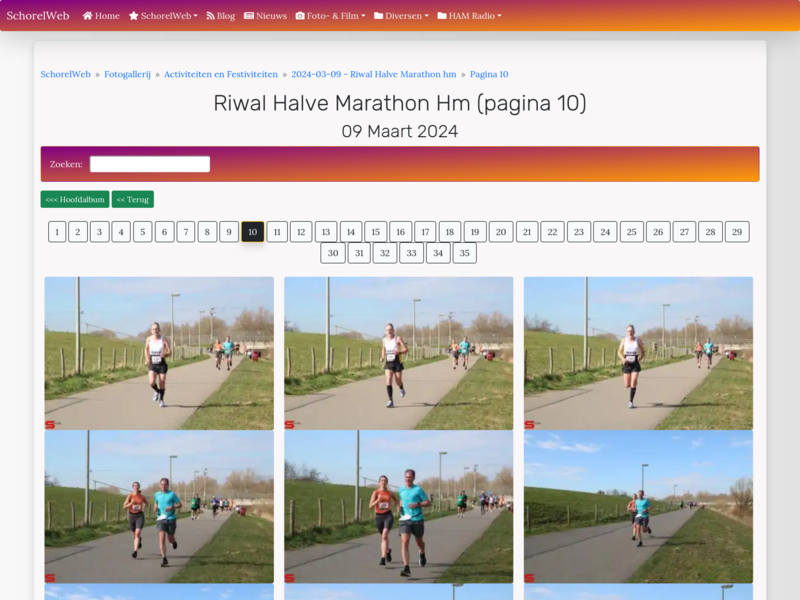800x600 pixels.
Task: Go to gallery page 4
Action: (x=121, y=232)
